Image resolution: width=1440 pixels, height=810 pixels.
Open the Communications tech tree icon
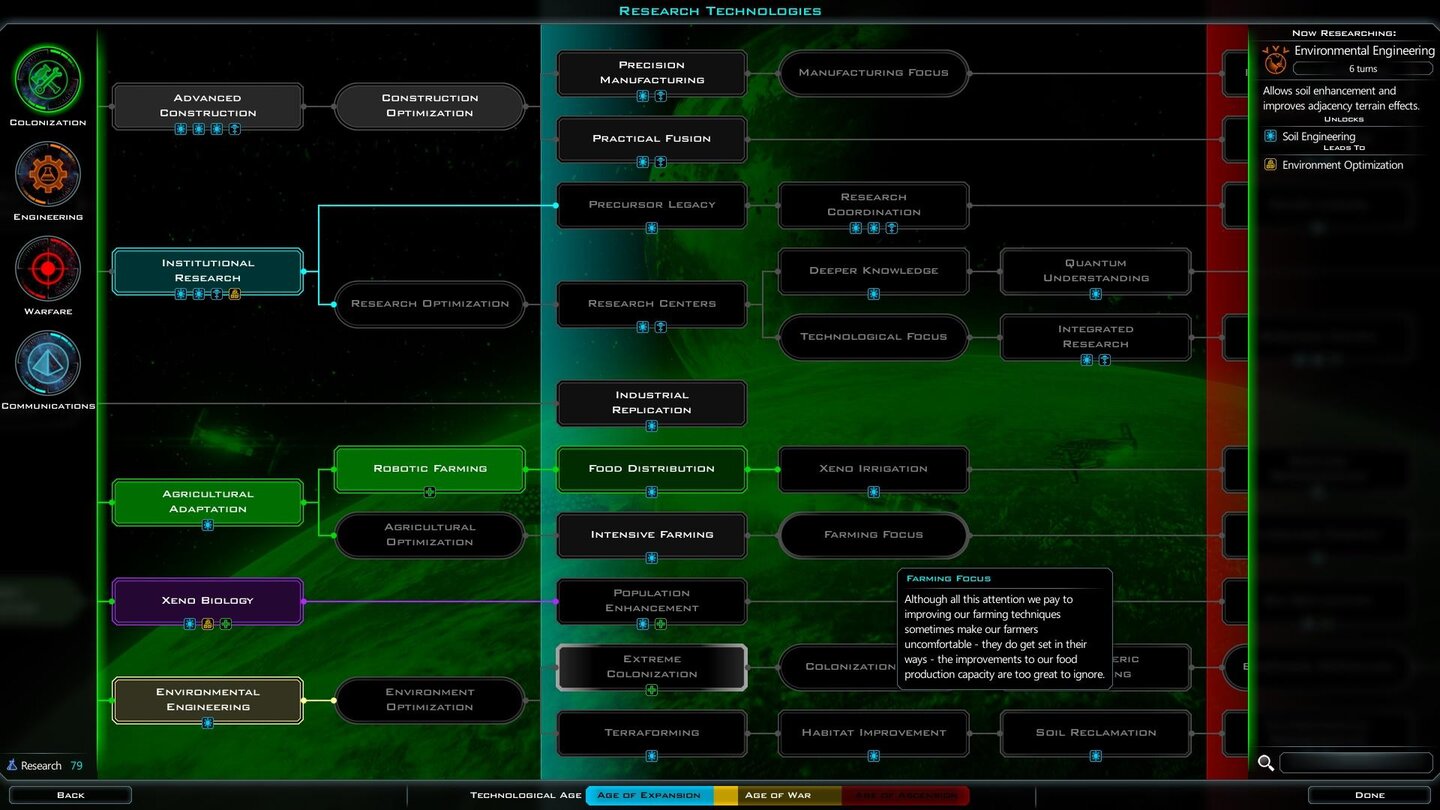point(48,364)
